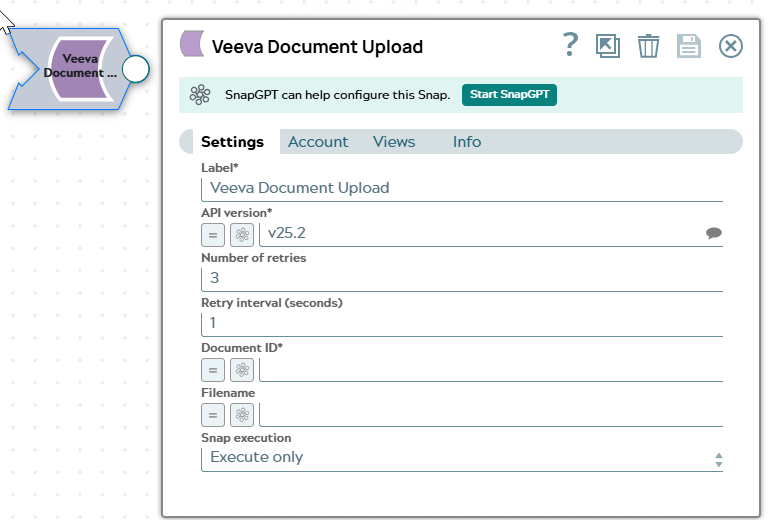Screen dimensions: 769x520
Task: Switch to the Account tab
Action: point(318,142)
